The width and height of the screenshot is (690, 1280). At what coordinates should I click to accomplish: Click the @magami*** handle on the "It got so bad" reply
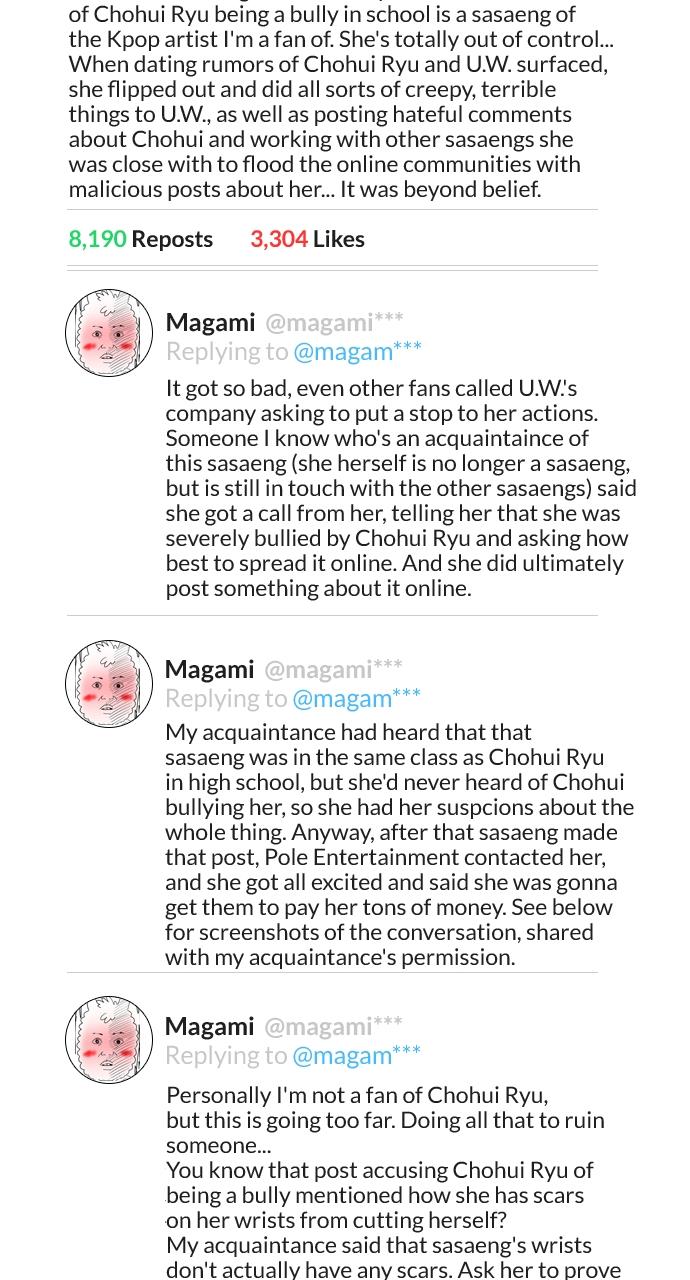(334, 322)
